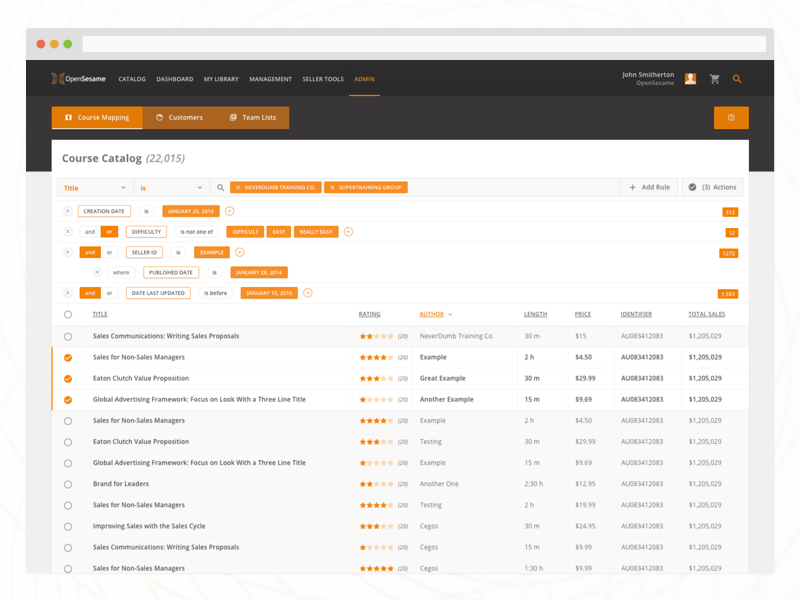Switch to the Customers tab
This screenshot has width=800, height=600.
180,117
